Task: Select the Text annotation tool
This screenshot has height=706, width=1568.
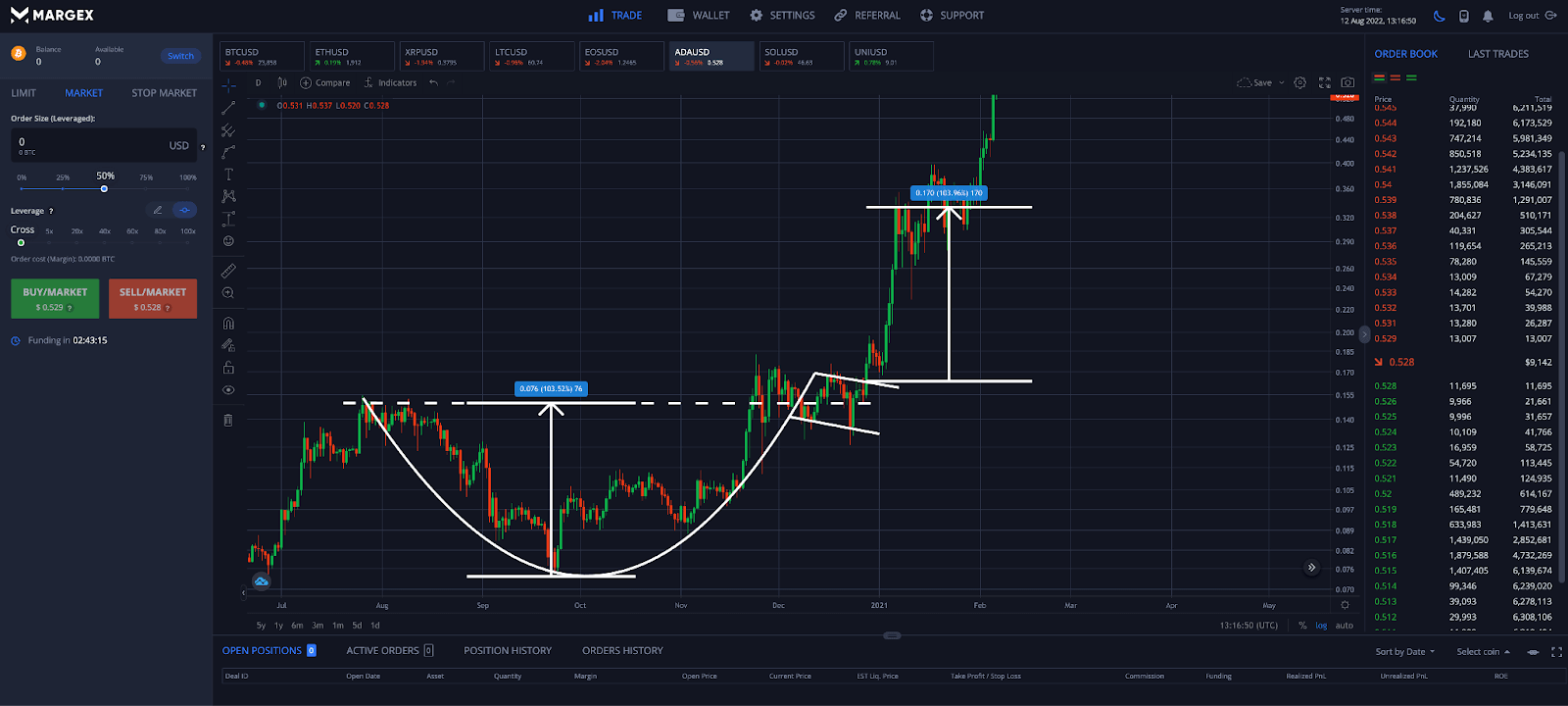Action: coord(228,175)
